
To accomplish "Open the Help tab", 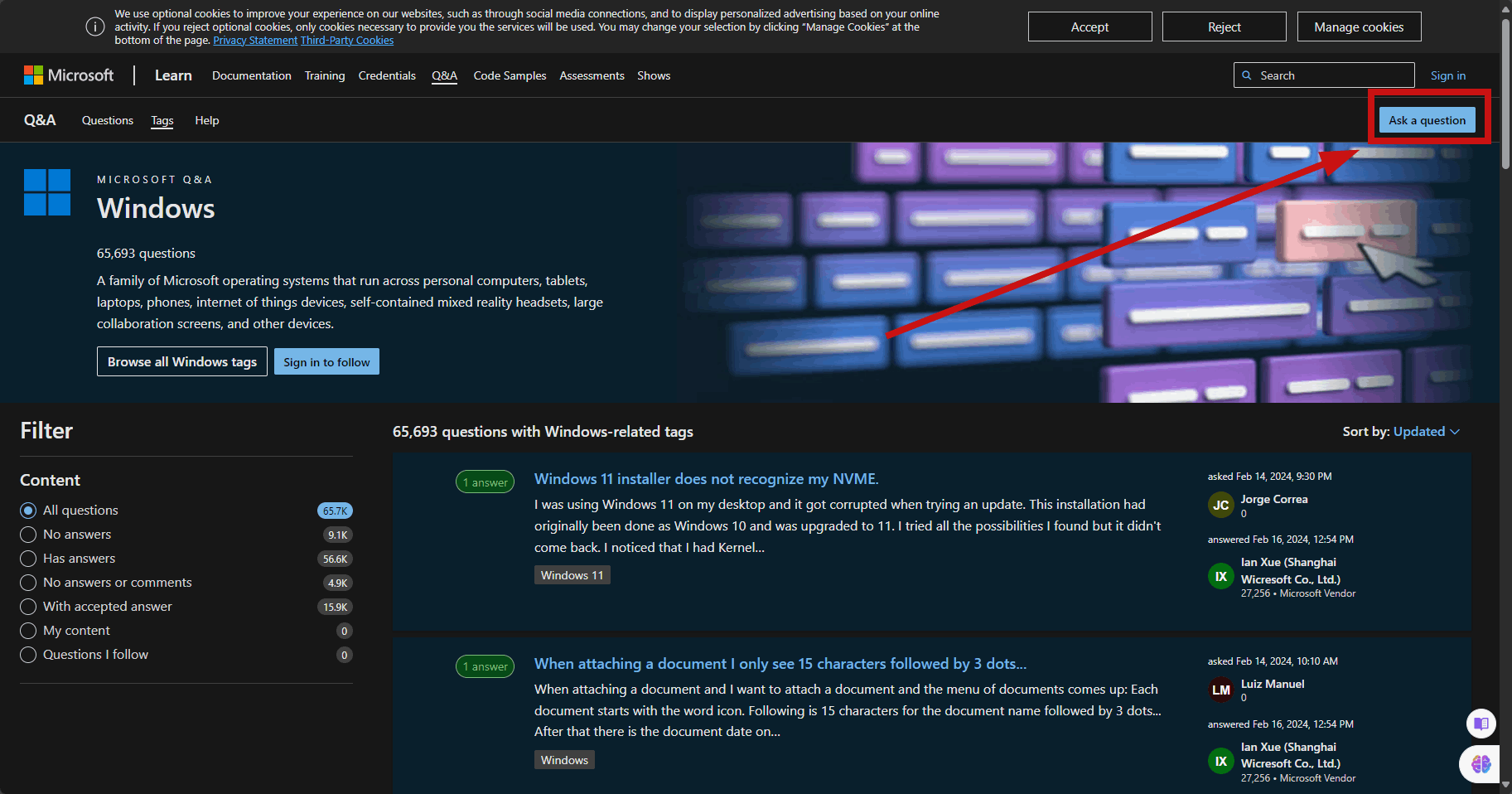I will click(207, 120).
